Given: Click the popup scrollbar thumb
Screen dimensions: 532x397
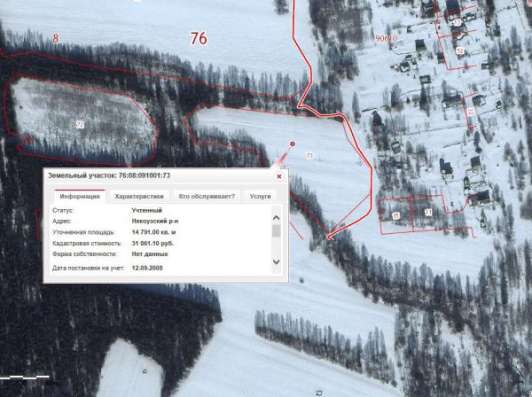Looking at the screenshot, I should (x=277, y=231).
